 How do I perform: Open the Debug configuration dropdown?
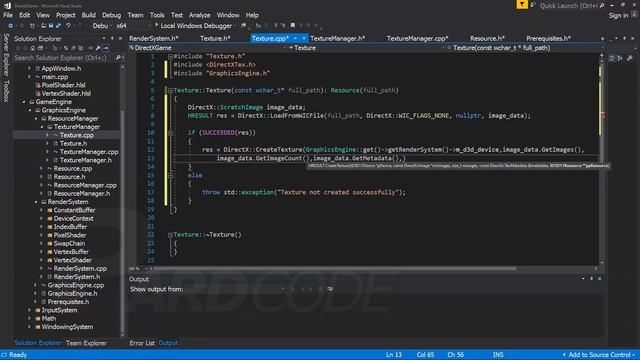pos(102,26)
